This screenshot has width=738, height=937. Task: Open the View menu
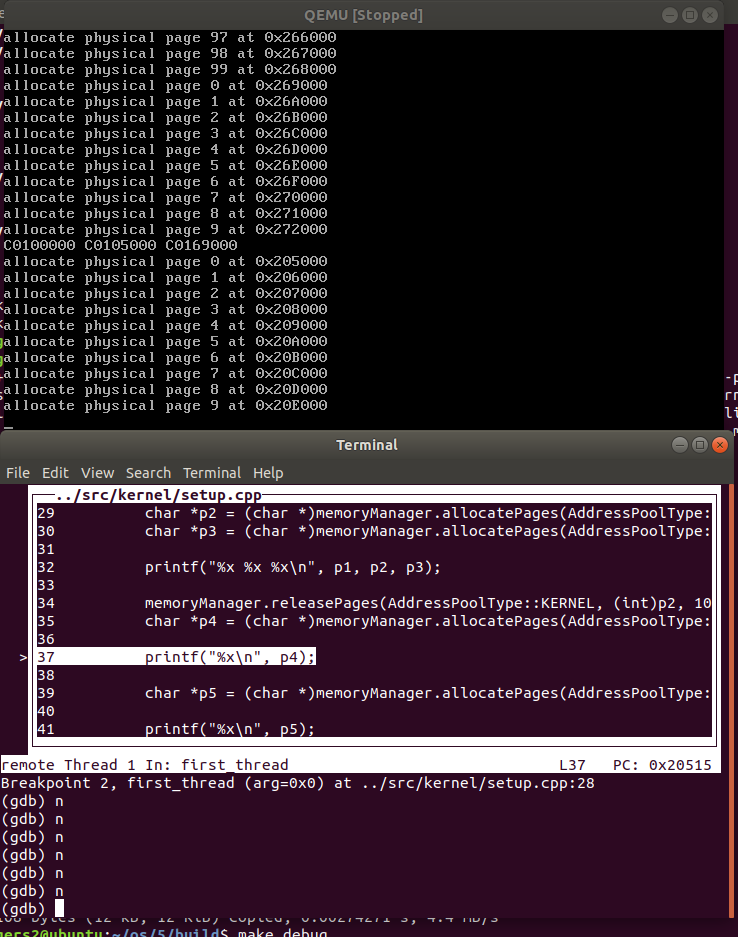point(97,473)
